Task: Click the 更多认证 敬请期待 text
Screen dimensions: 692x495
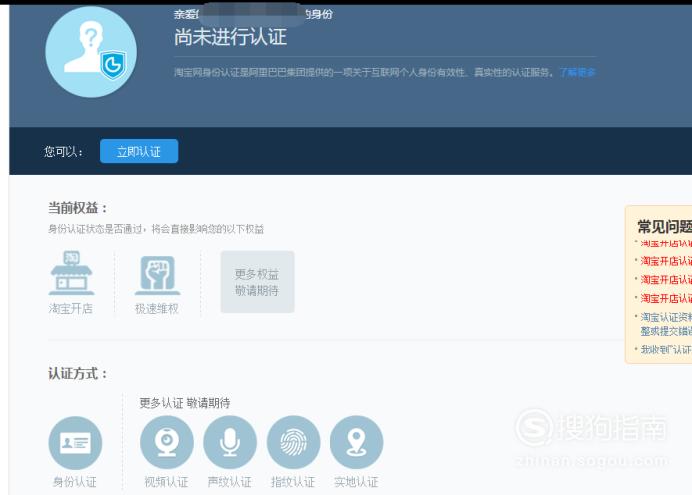Action: click(x=185, y=403)
